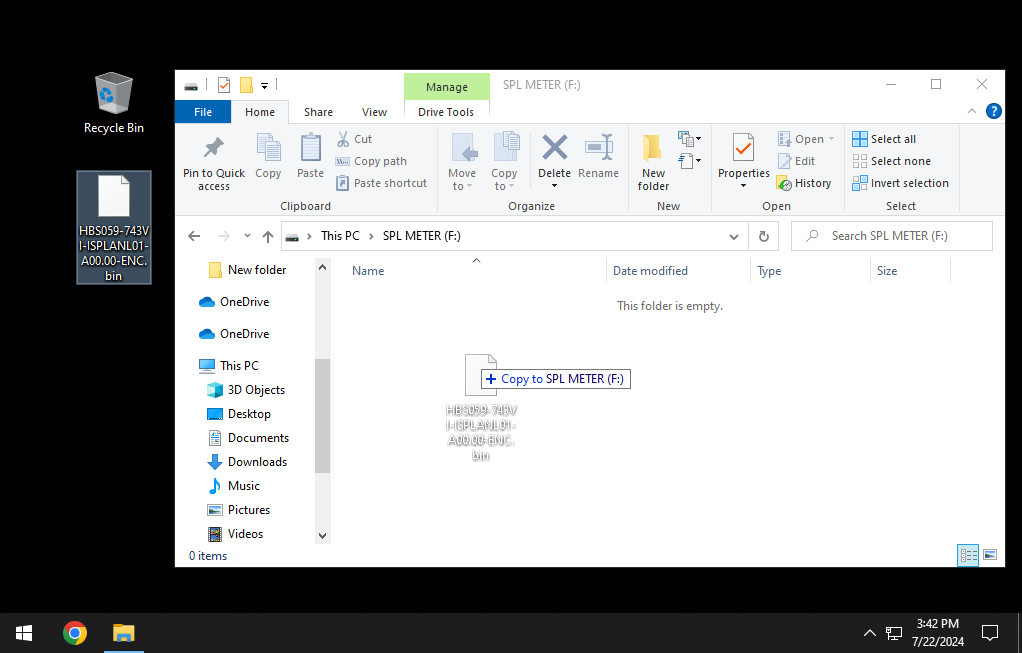Click Invert selection option
1022x653 pixels.
(x=900, y=183)
